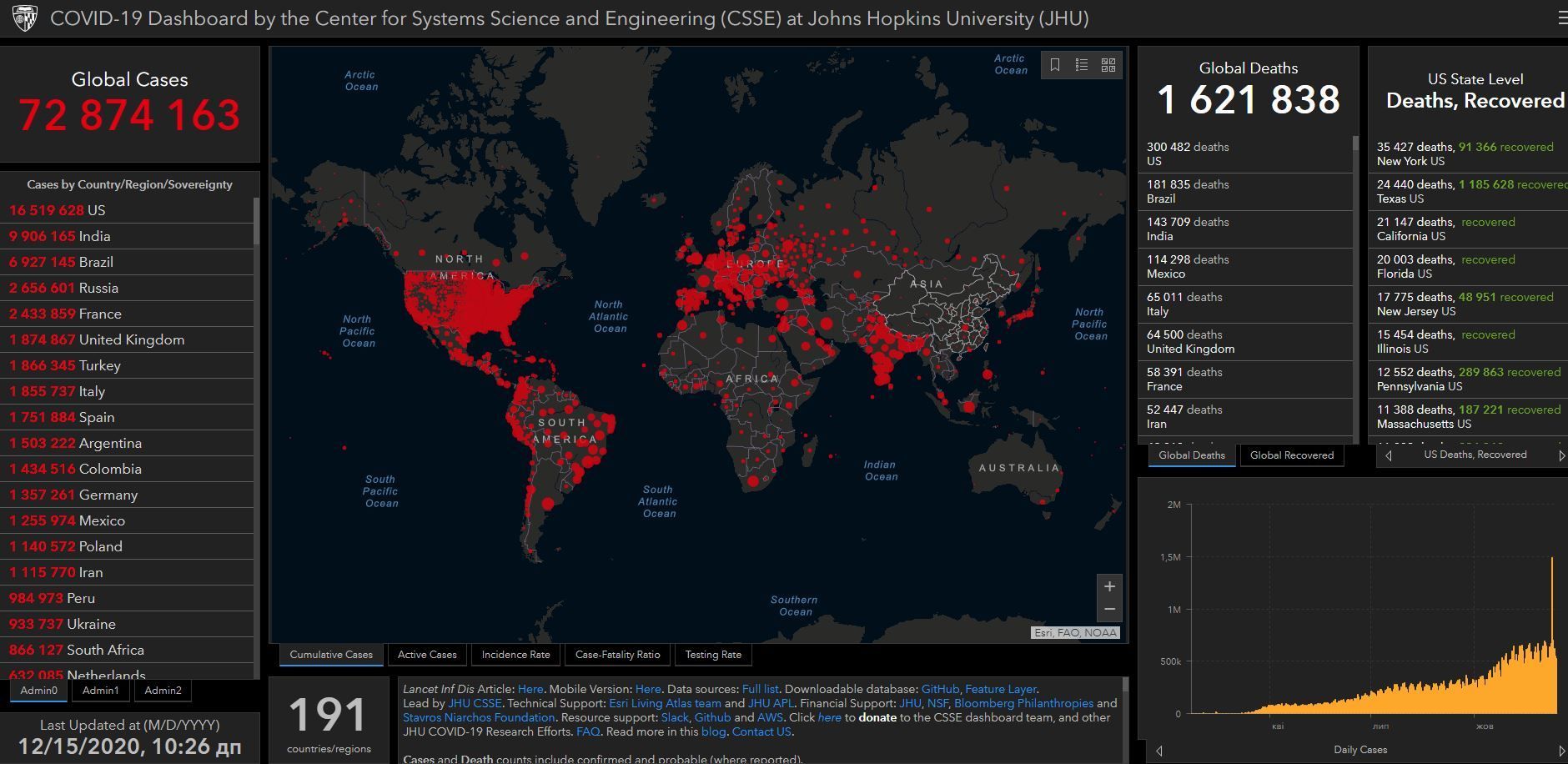1568x764 pixels.
Task: Select Brazil with 6 927 145 cases
Action: pyautogui.click(x=127, y=262)
